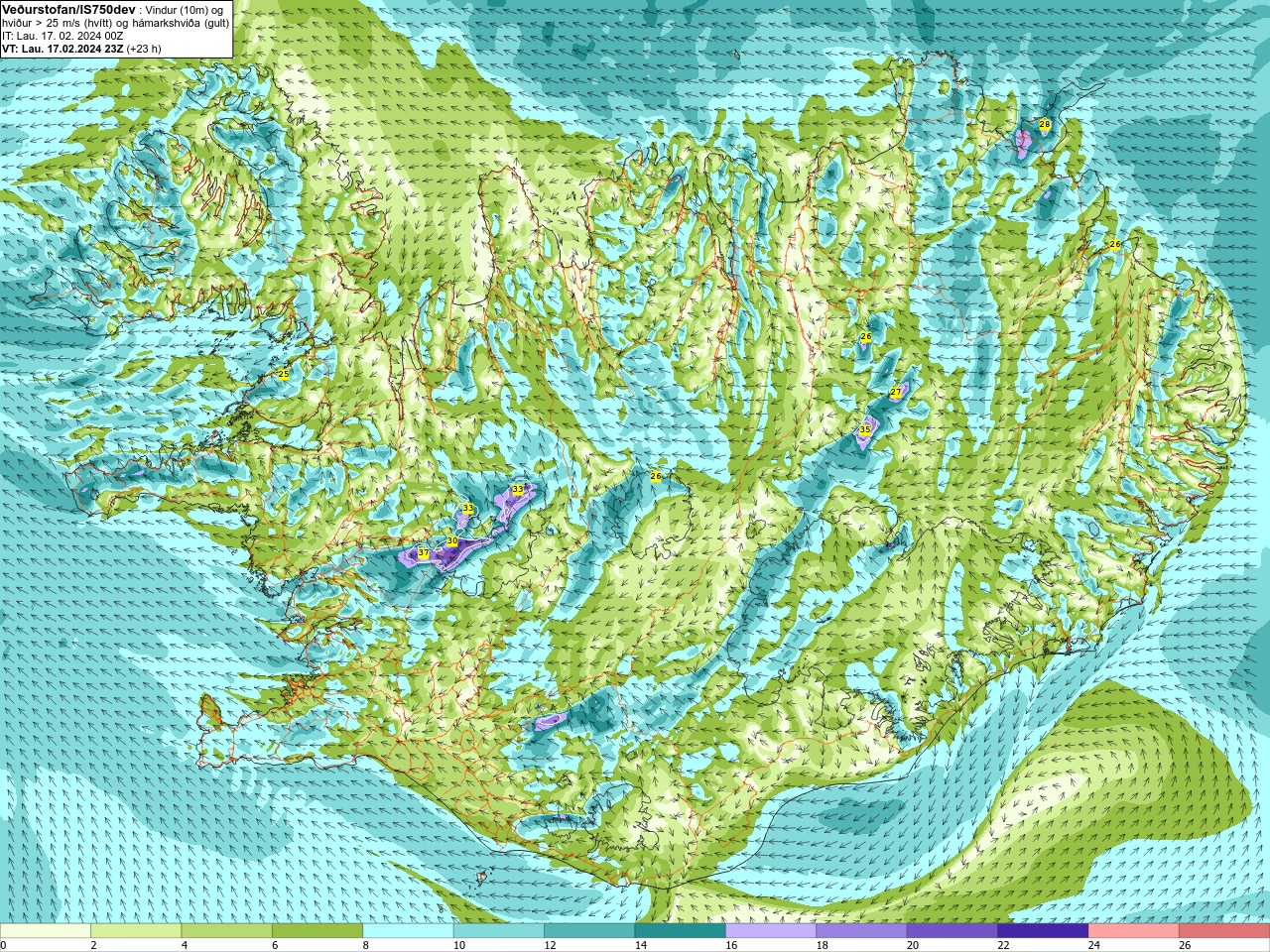Pick the 4–6 m/s light green legend swatch
The height and width of the screenshot is (952, 1270).
226,931
